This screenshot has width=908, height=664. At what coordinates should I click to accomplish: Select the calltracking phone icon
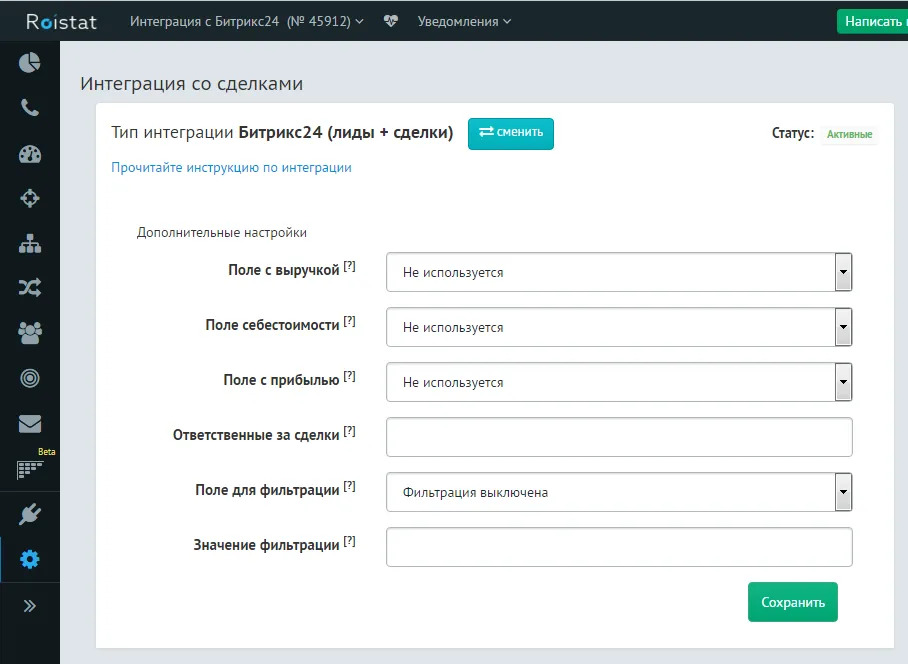(x=29, y=106)
